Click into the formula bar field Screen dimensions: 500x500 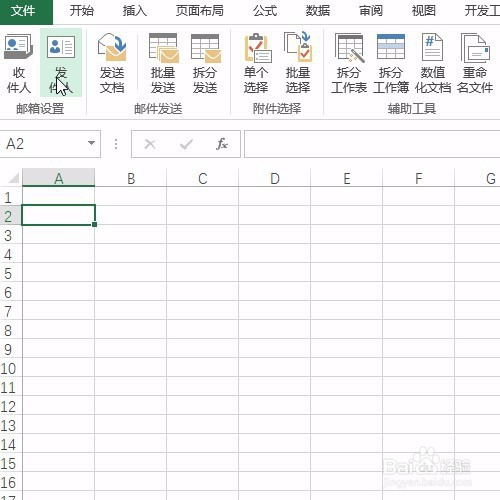(x=372, y=144)
